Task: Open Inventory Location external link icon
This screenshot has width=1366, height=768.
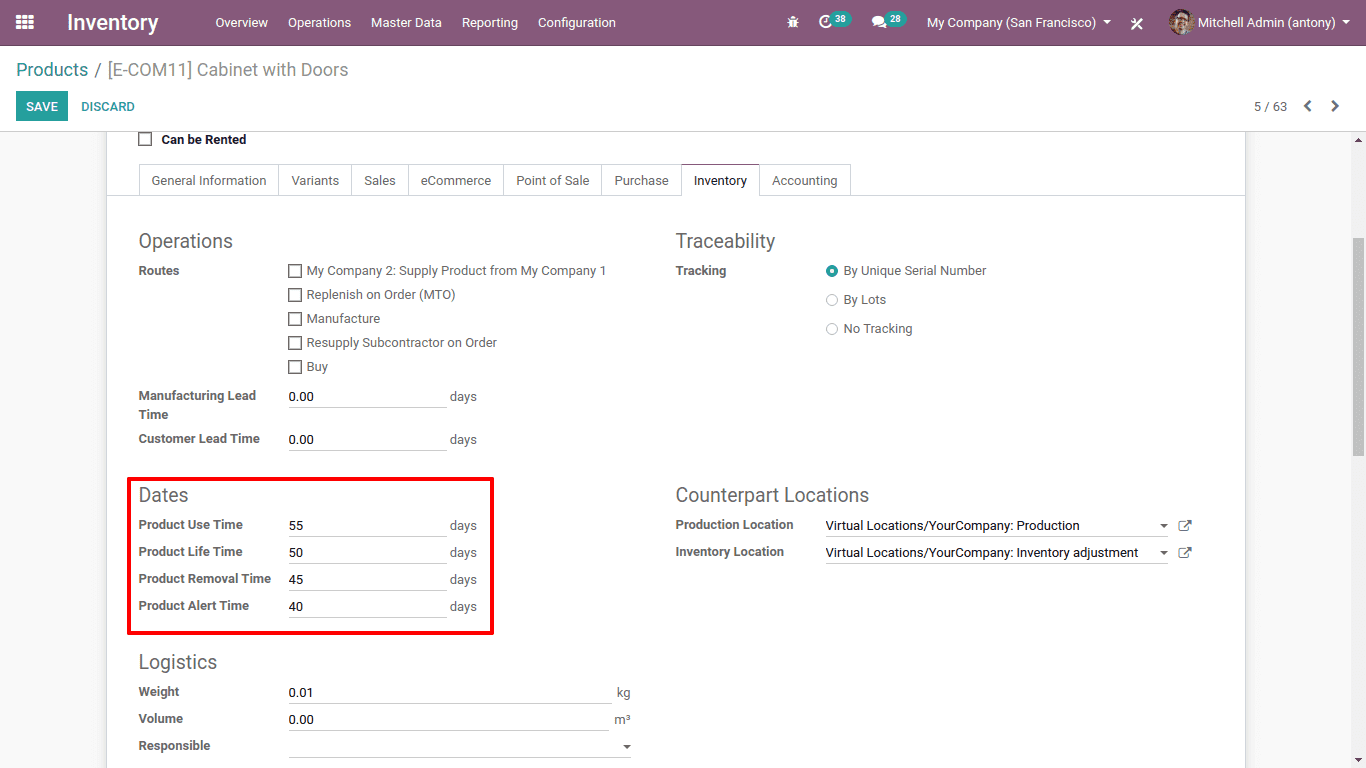Action: pos(1185,553)
